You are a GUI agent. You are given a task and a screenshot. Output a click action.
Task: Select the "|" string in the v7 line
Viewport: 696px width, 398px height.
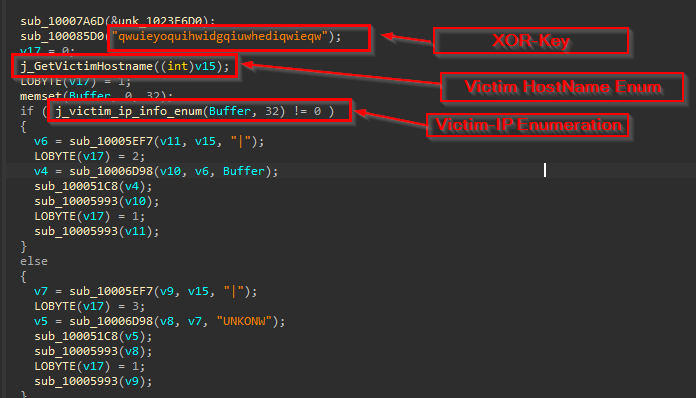pos(233,291)
